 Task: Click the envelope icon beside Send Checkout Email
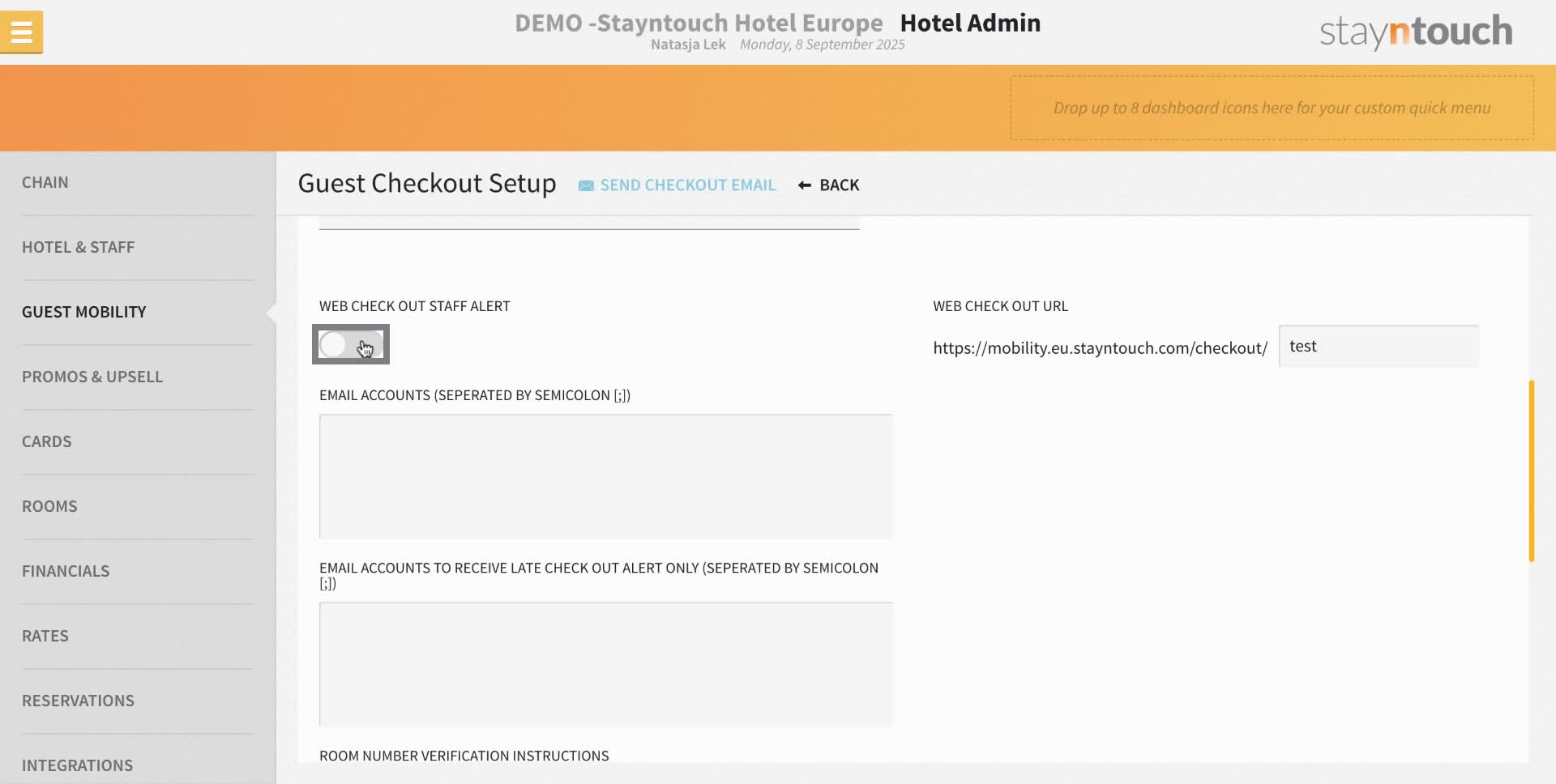[x=586, y=185]
